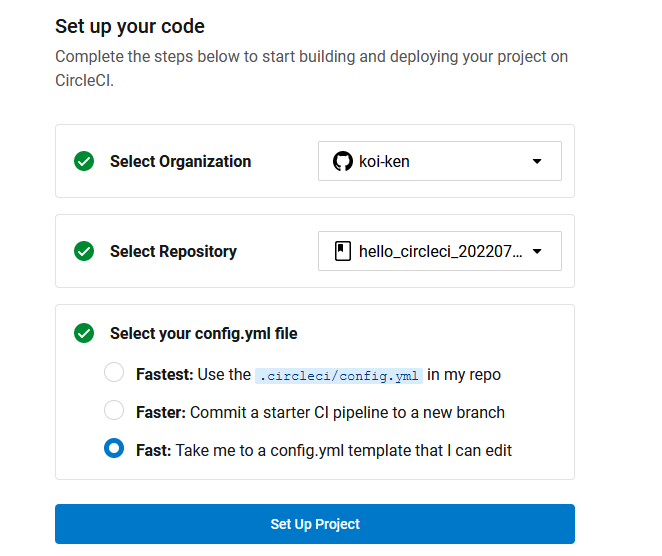This screenshot has height=556, width=662.
Task: Select the Faster starter pipeline radio option
Action: 114,410
